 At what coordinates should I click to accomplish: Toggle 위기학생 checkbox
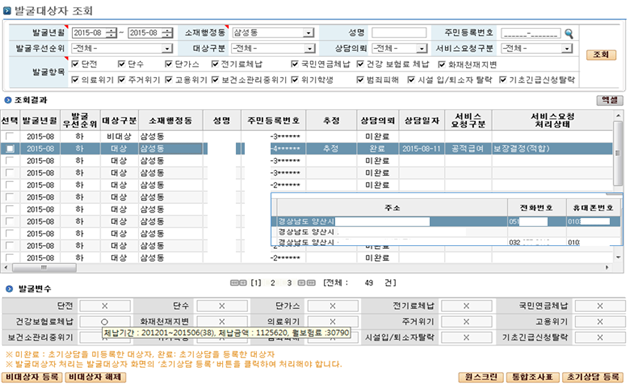[x=295, y=80]
